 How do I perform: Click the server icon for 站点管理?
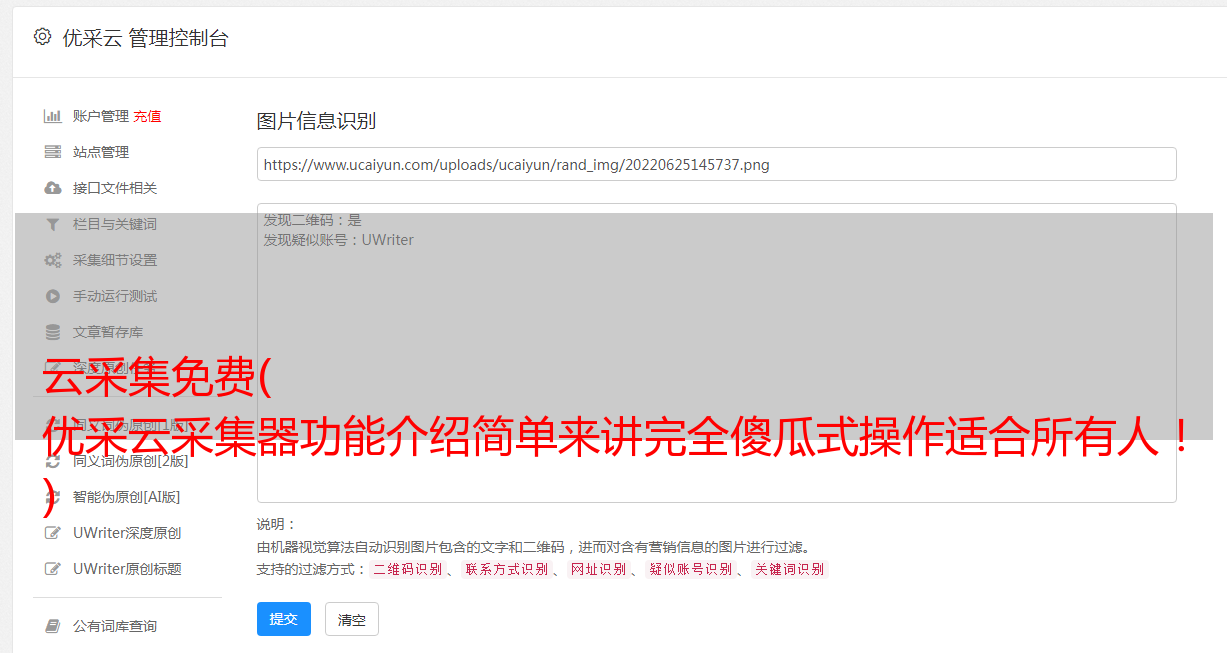[53, 152]
